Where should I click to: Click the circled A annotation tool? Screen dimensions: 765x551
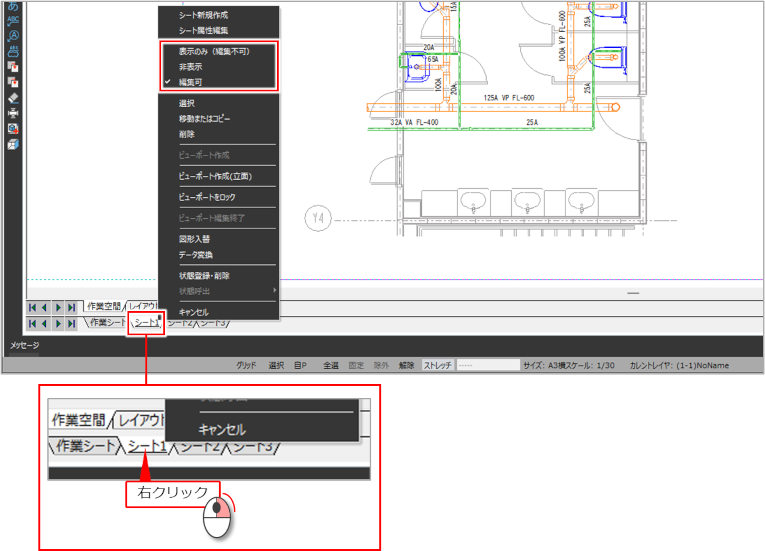[13, 34]
